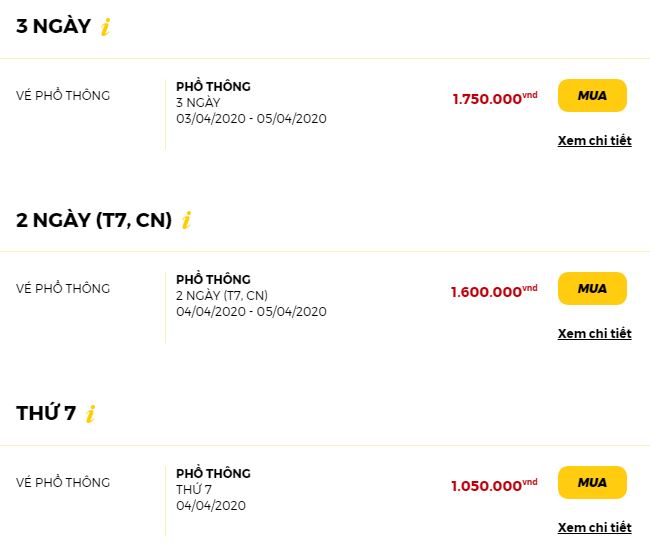This screenshot has height=557, width=650.
Task: View details link for 3 NGÀY ticket
Action: tap(594, 140)
